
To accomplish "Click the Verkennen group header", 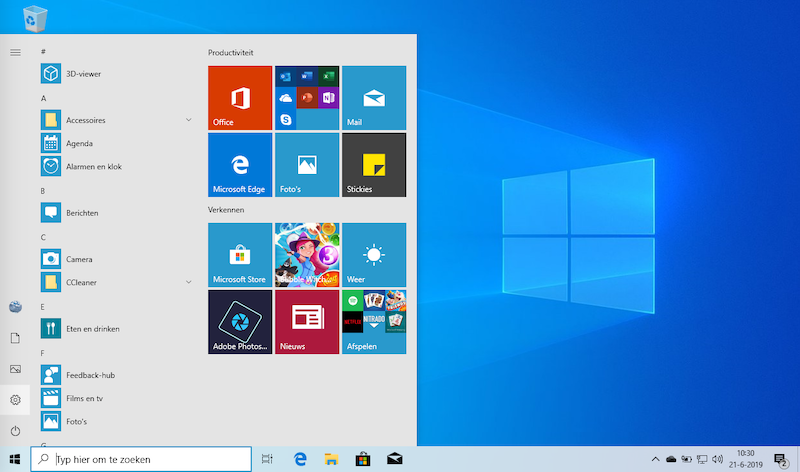I will click(x=226, y=210).
